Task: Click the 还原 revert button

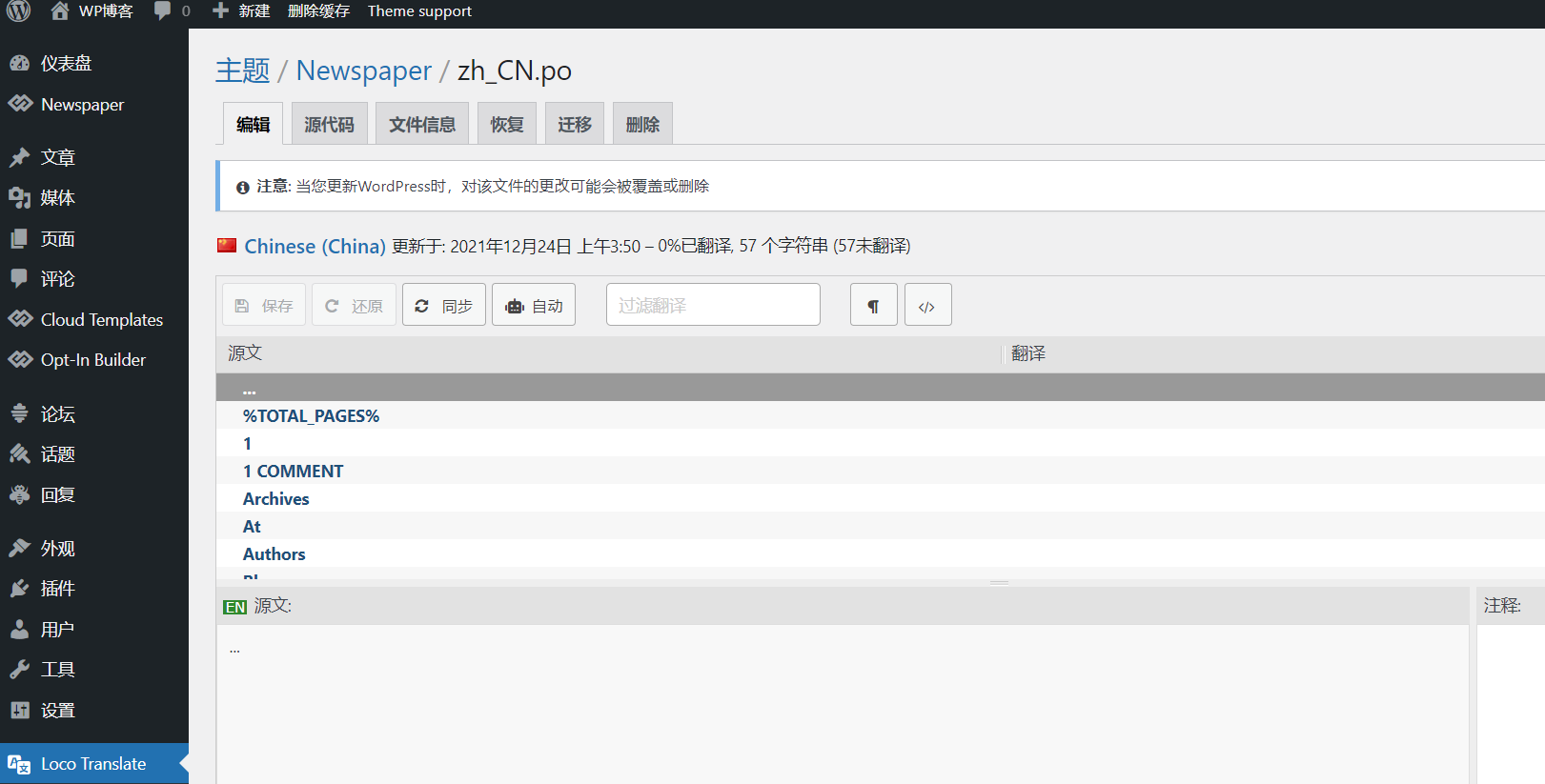Action: pos(354,305)
